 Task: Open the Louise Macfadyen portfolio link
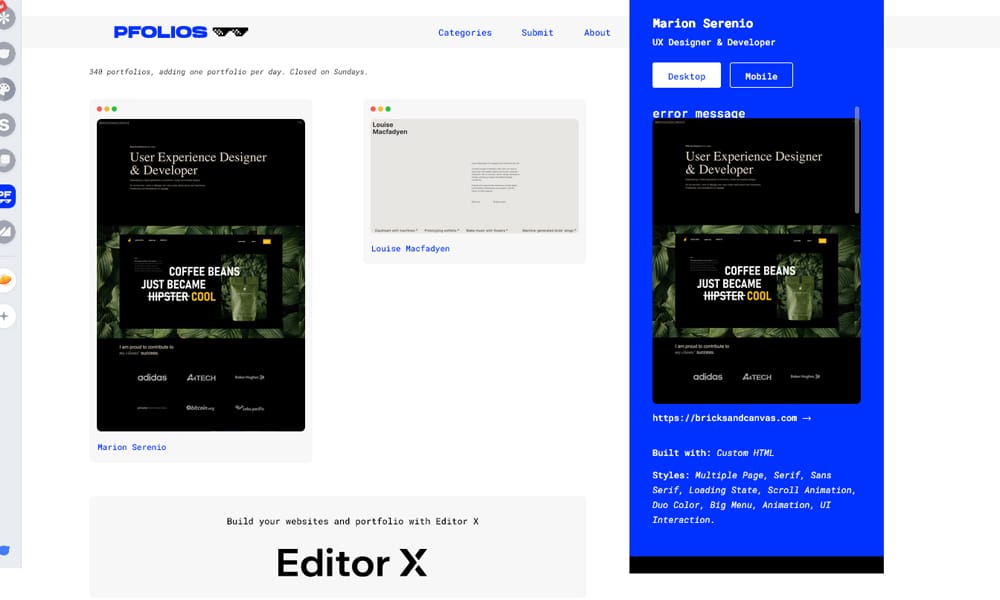(410, 249)
